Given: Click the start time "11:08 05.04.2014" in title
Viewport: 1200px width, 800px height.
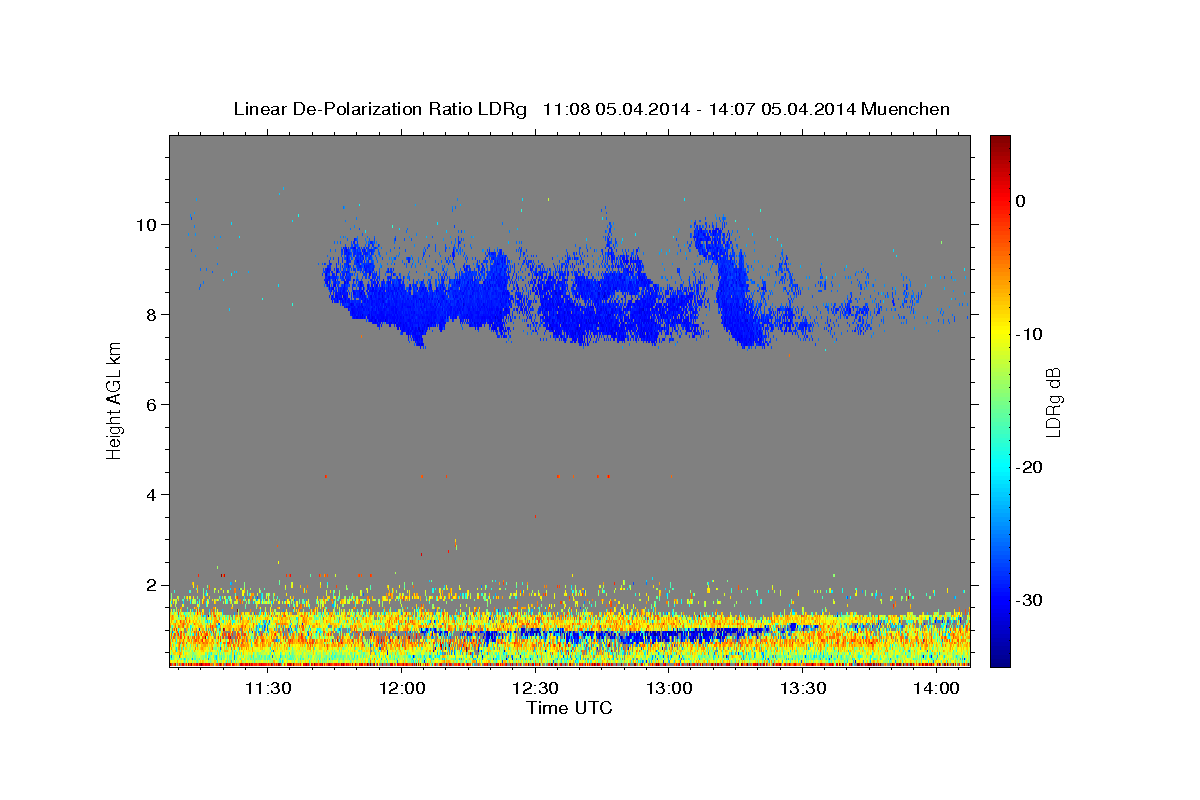Looking at the screenshot, I should coord(615,109).
